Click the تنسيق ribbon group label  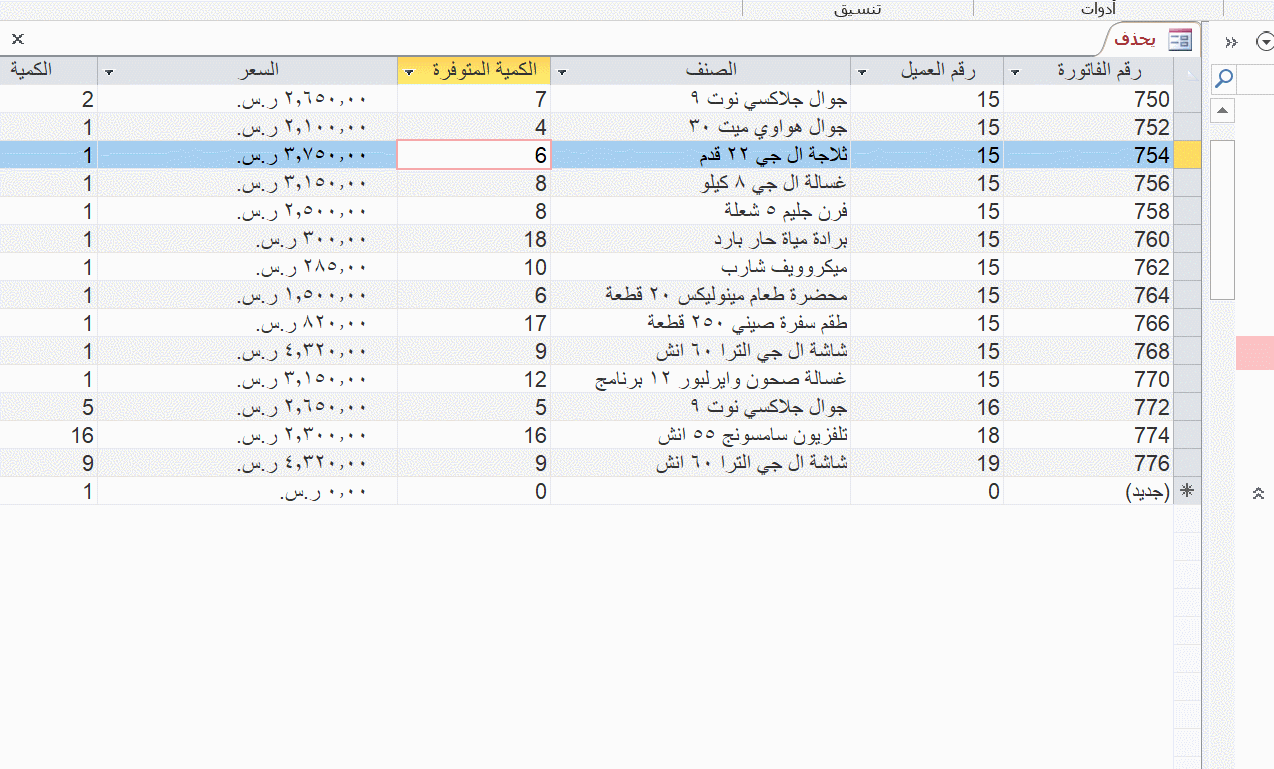tap(858, 9)
